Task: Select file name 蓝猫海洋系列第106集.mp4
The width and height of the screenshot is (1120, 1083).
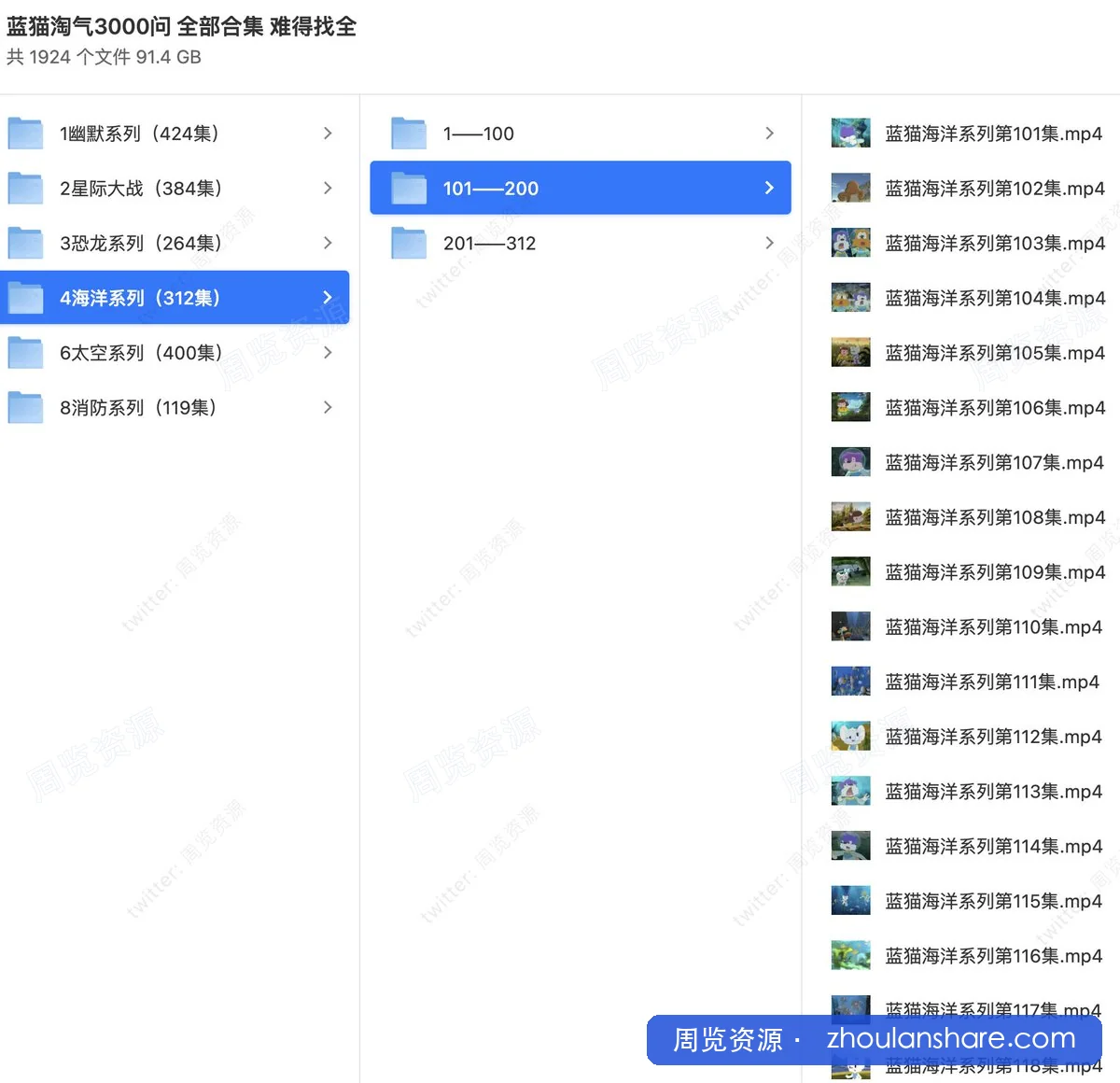Action: click(995, 408)
